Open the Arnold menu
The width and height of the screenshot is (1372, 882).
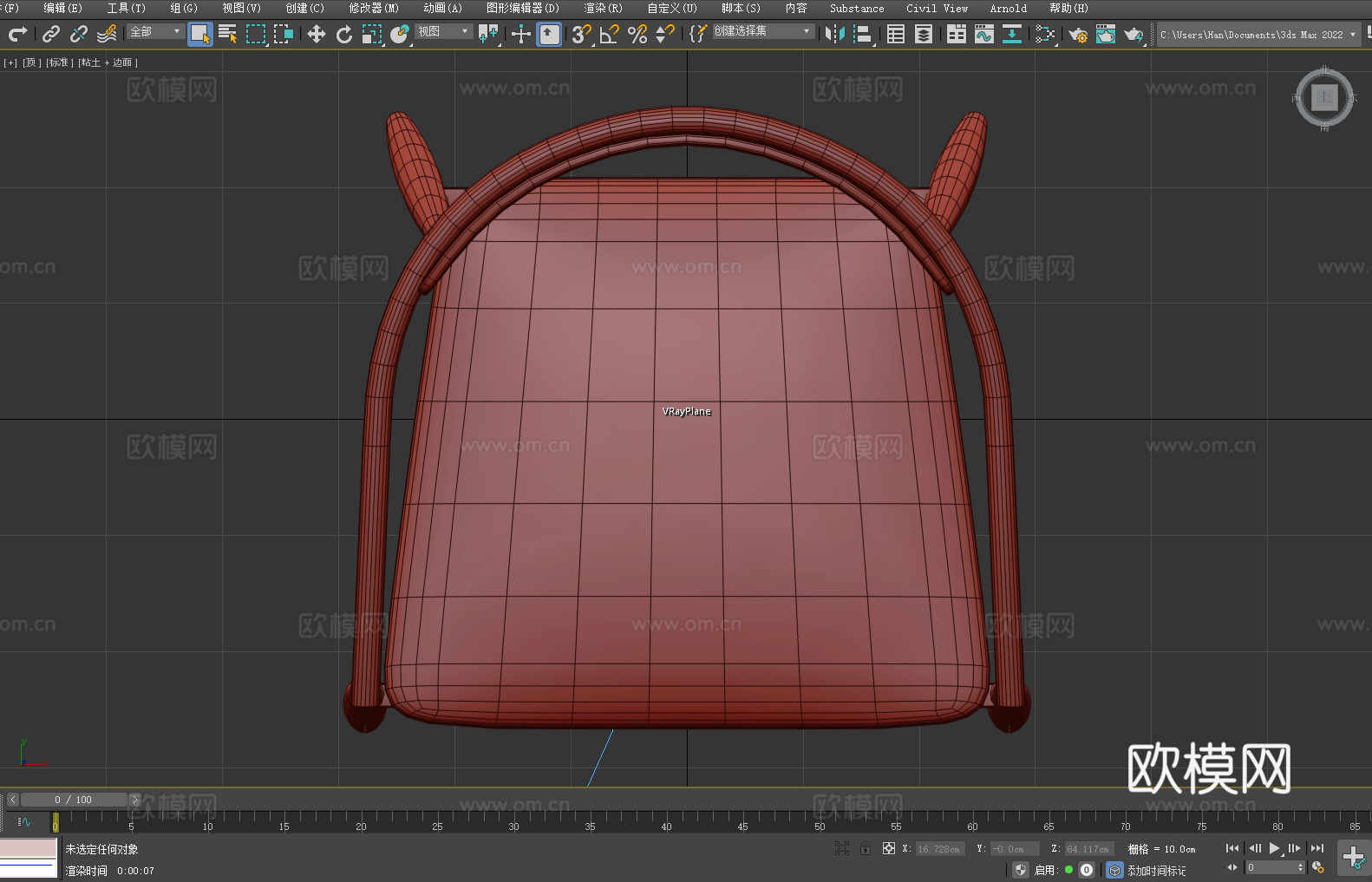(x=1008, y=8)
